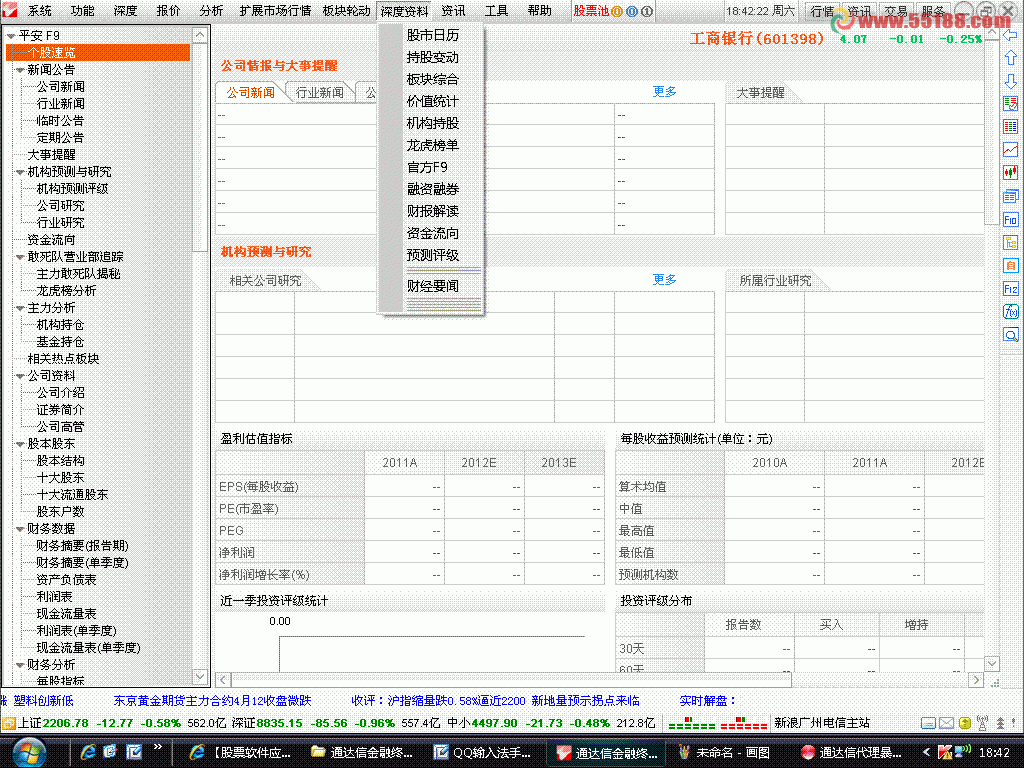Image resolution: width=1024 pixels, height=768 pixels.
Task: Click 更多 link in company news section
Action: [x=664, y=91]
